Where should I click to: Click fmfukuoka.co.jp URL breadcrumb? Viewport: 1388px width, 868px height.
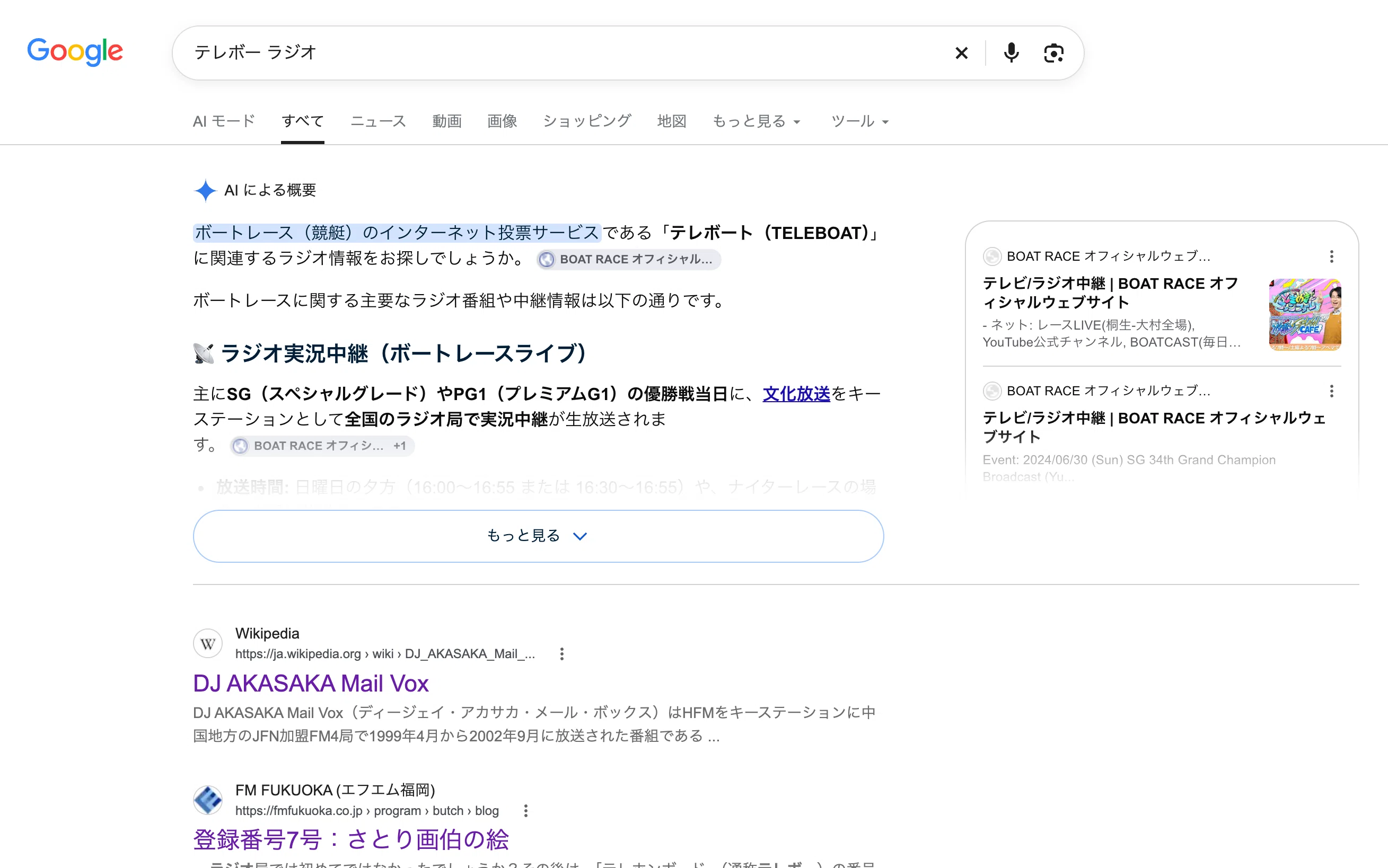(x=366, y=811)
